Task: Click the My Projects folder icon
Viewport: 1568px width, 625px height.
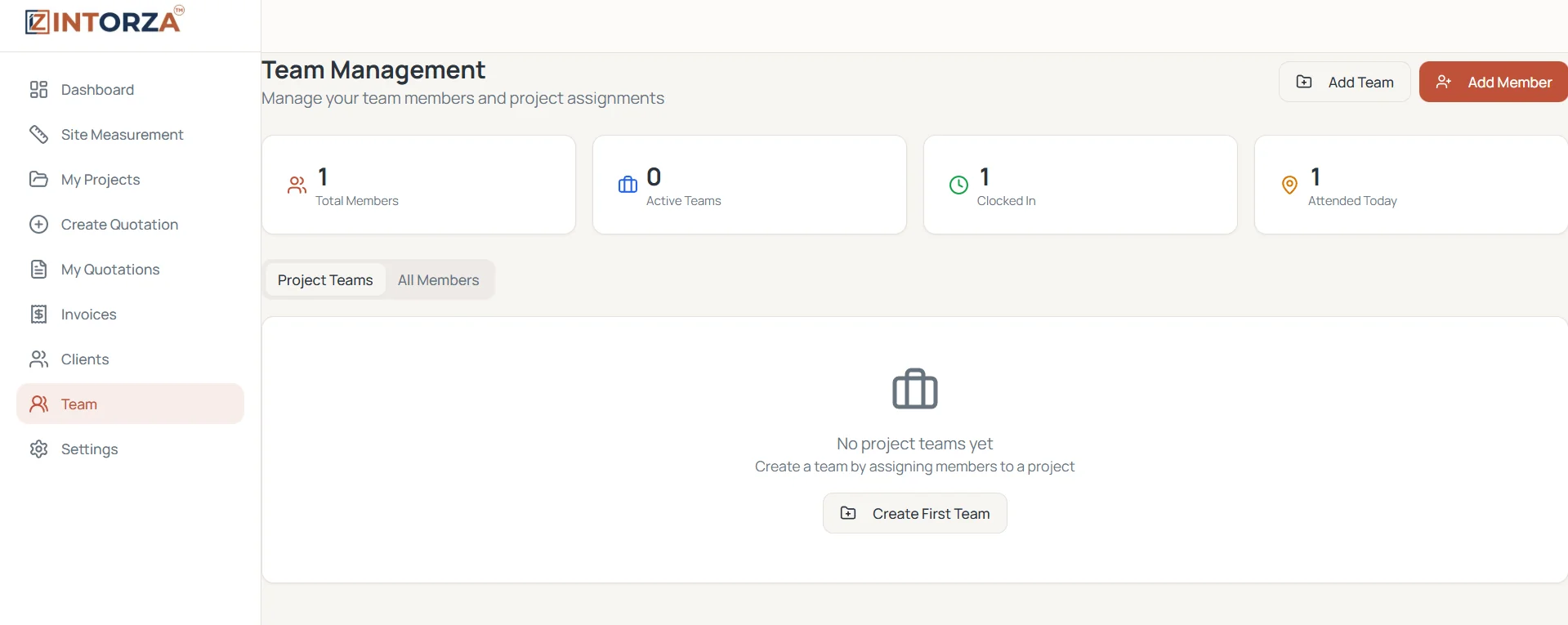Action: coord(38,180)
